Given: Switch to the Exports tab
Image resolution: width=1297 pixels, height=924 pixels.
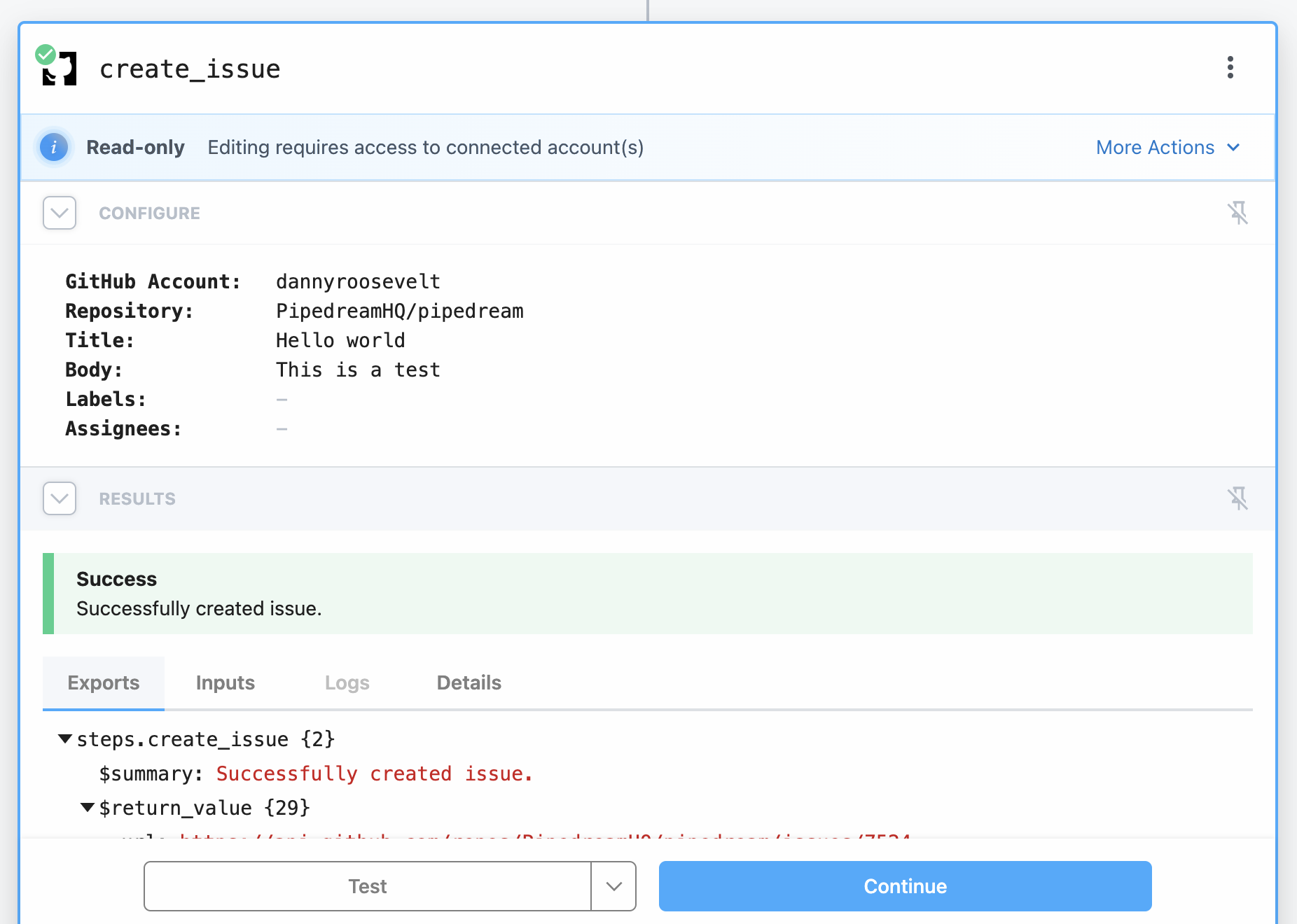Looking at the screenshot, I should click(104, 682).
